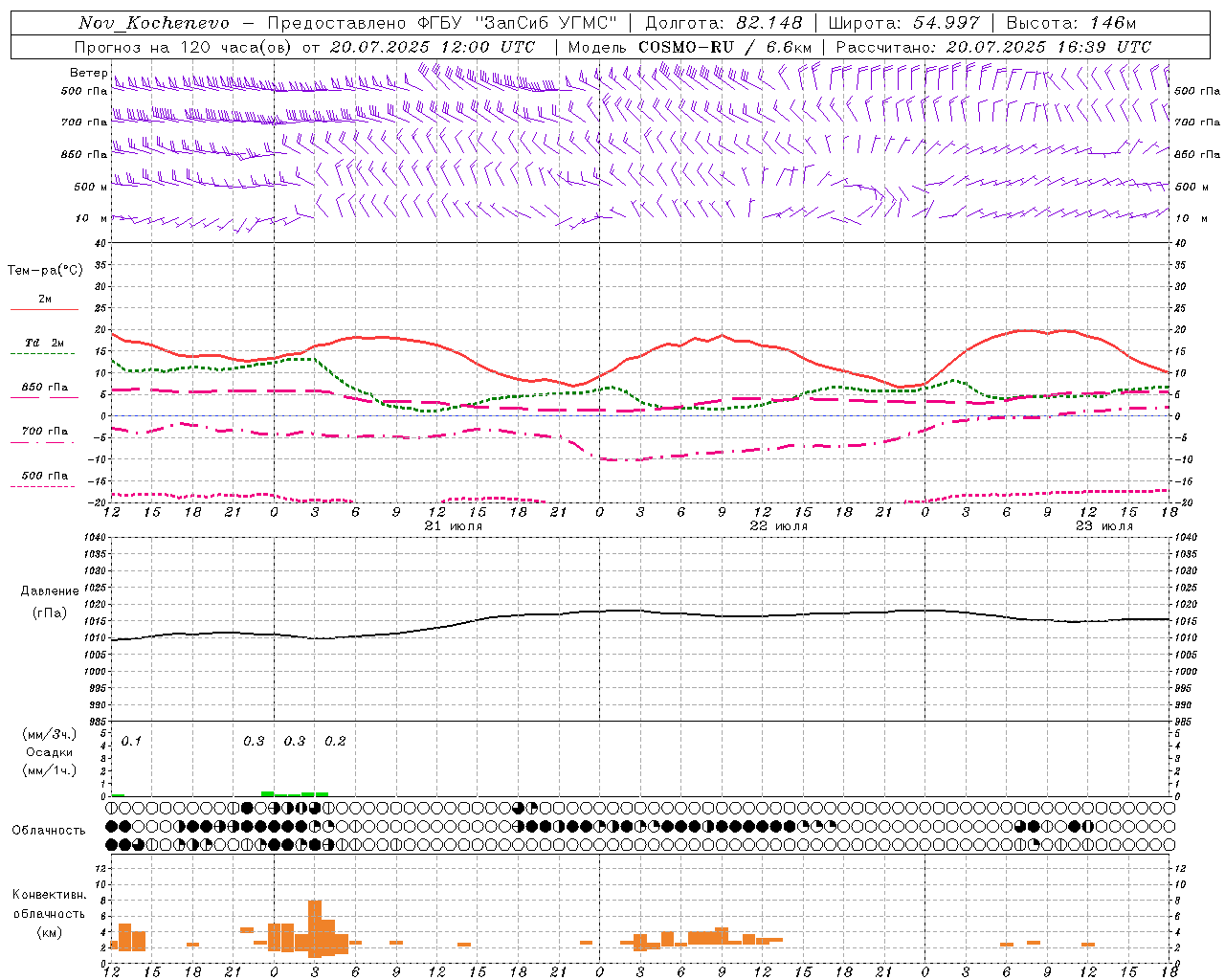
Task: Click the 'Тем-ра(°C)' temperature label
Action: [45, 271]
